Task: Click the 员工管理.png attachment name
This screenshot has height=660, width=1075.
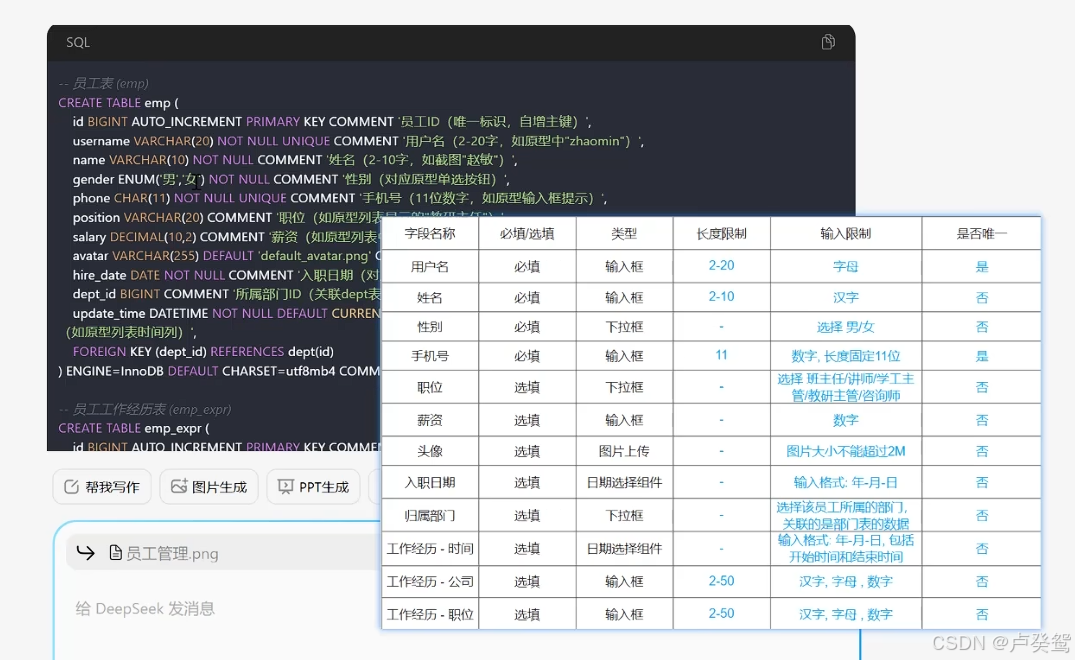Action: tap(172, 553)
